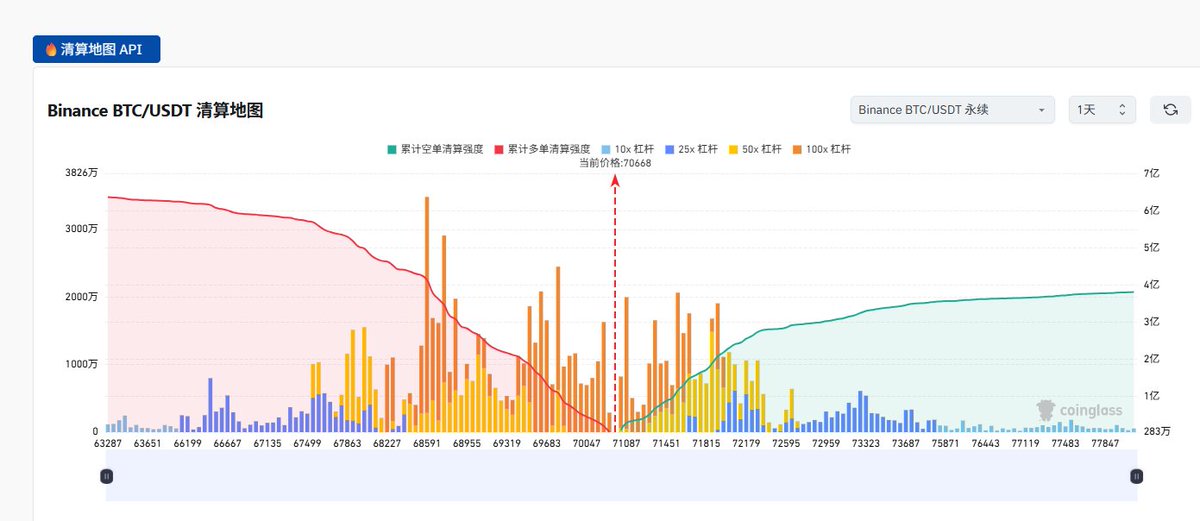Click the coinglass watermark logo
The image size is (1200, 521).
1079,410
